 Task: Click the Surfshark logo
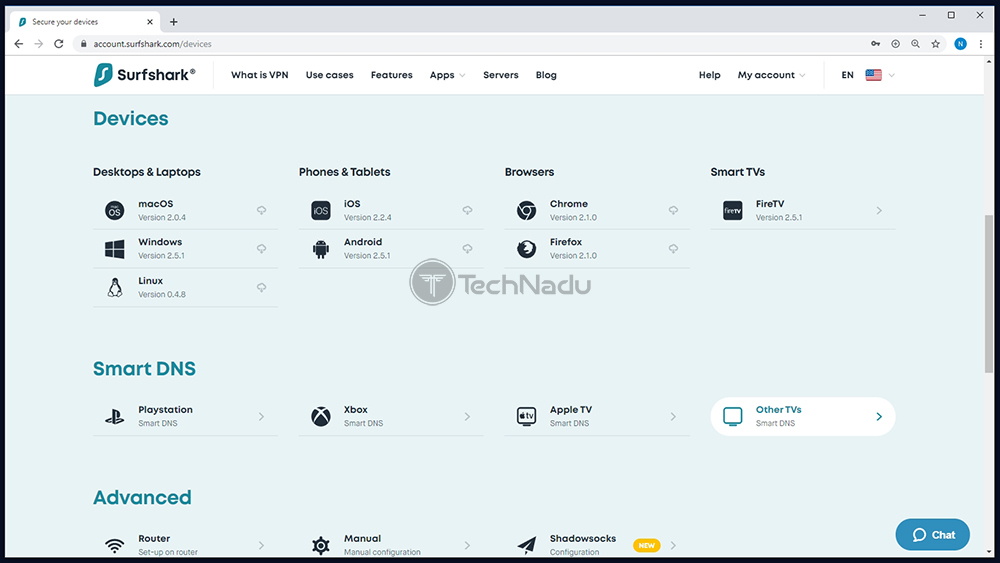tap(144, 75)
